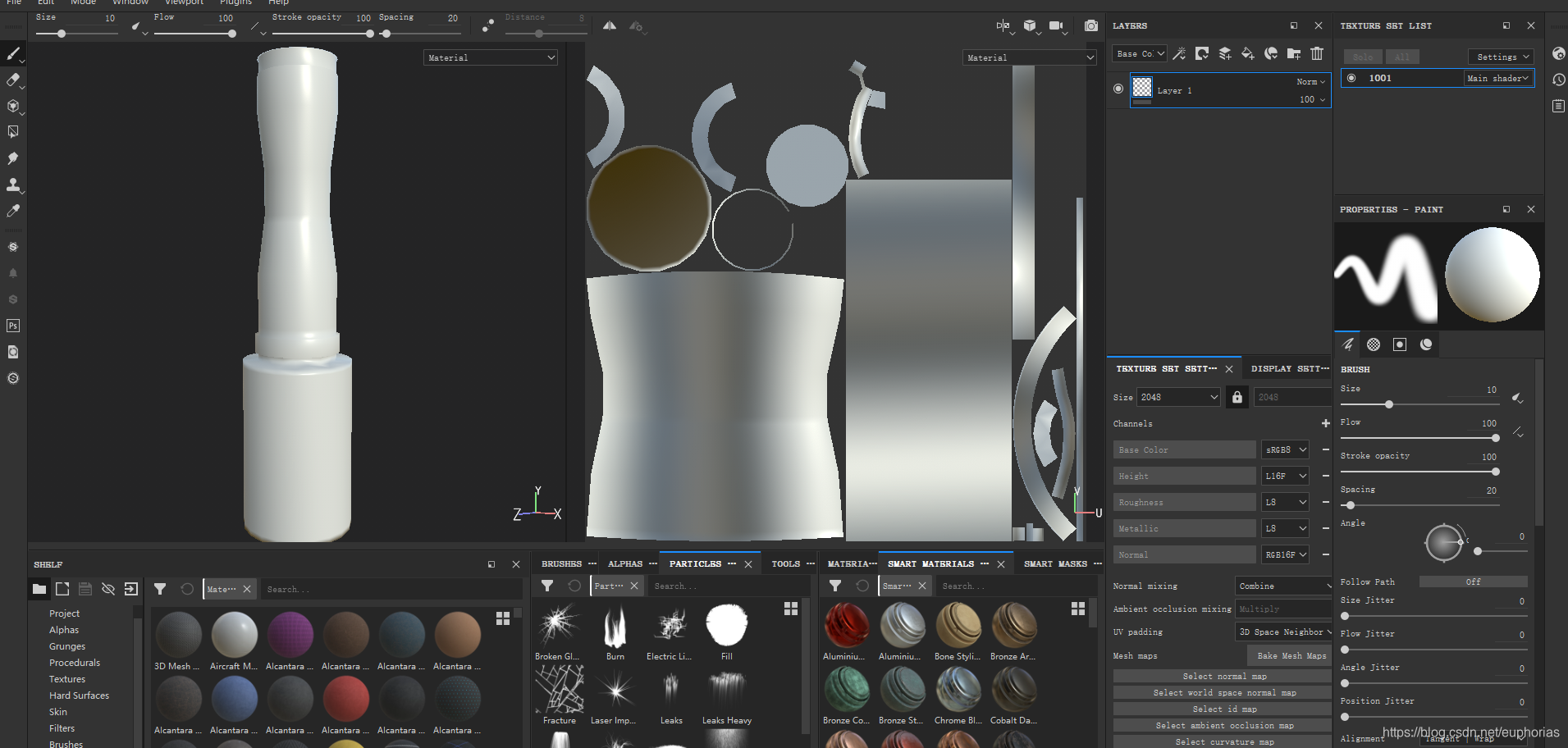
Task: Open the Normal mixing Combine dropdown
Action: click(x=1283, y=586)
